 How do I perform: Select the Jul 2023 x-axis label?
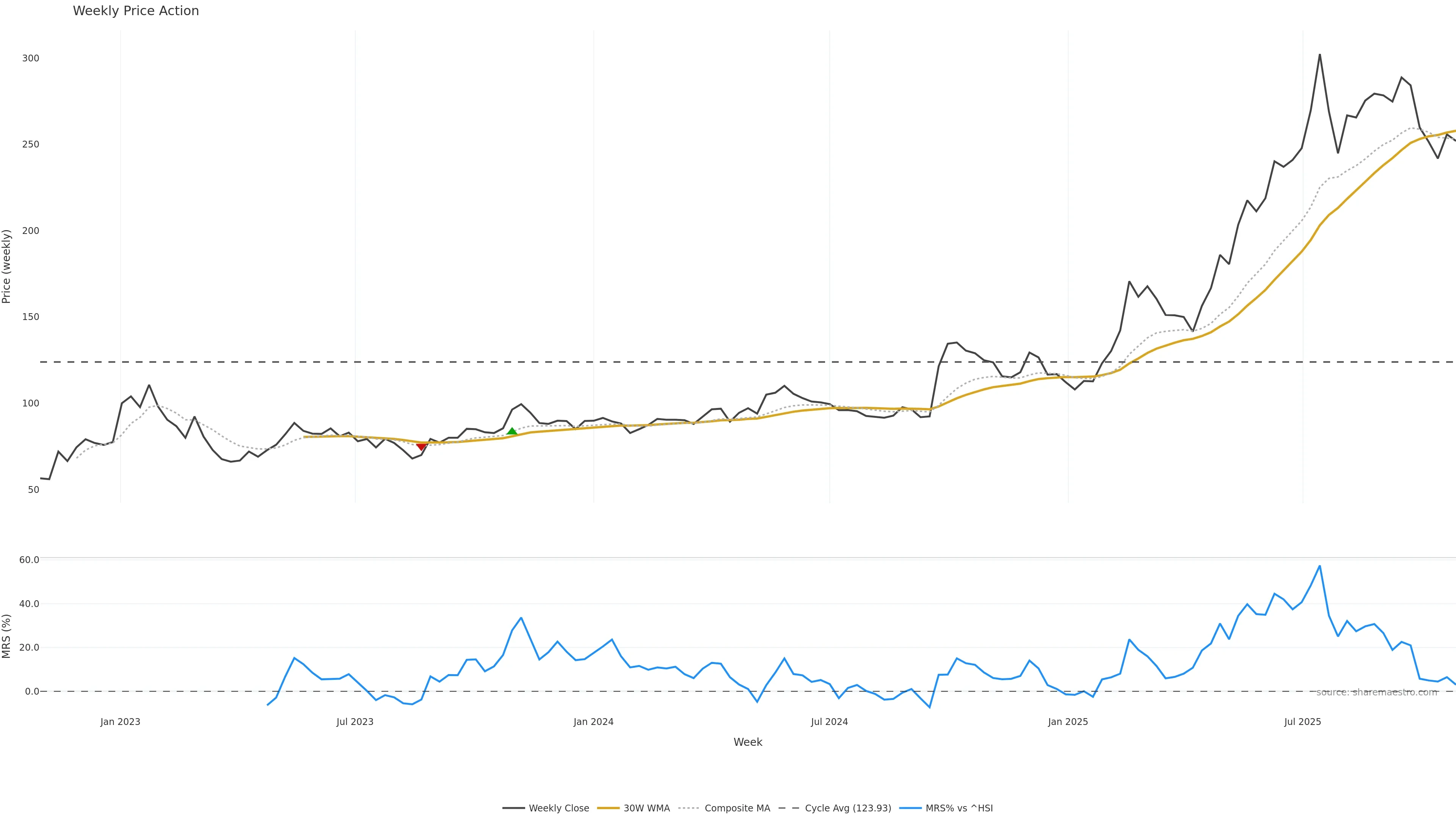(355, 722)
